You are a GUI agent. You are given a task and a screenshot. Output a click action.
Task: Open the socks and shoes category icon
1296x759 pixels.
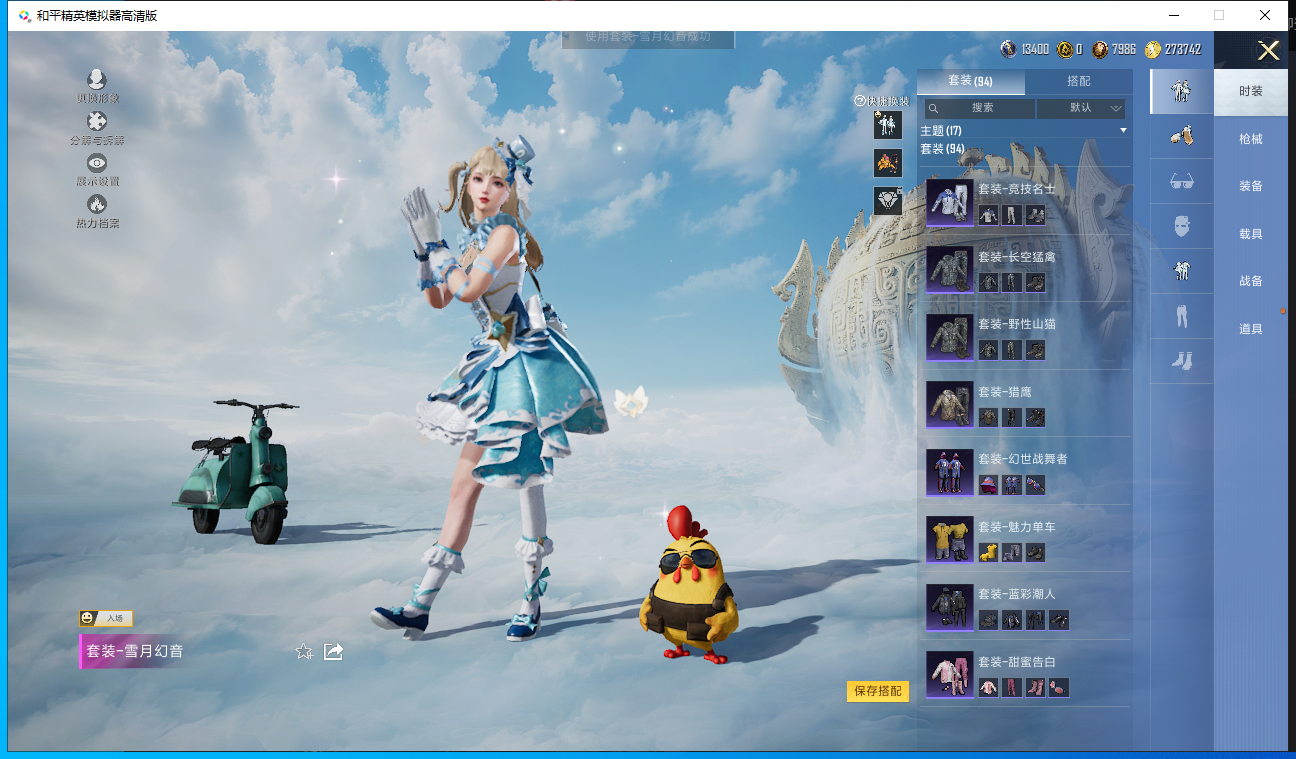tap(1181, 361)
